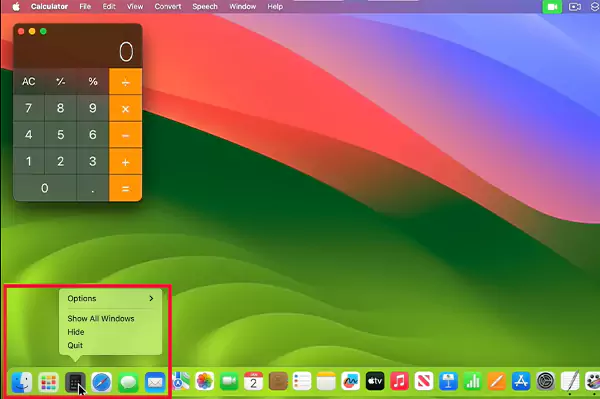Screen dimensions: 600x399
Task: Click the 7 key on the calculator
Action: coord(29,108)
